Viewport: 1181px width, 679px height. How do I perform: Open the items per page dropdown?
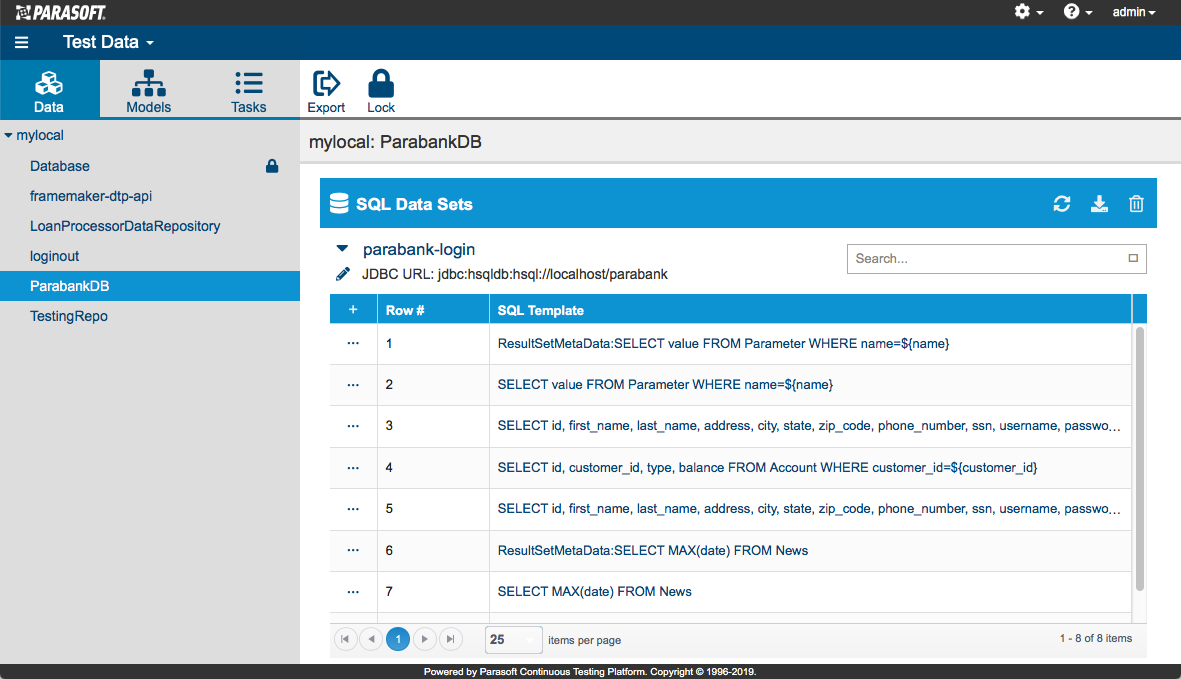(x=514, y=640)
